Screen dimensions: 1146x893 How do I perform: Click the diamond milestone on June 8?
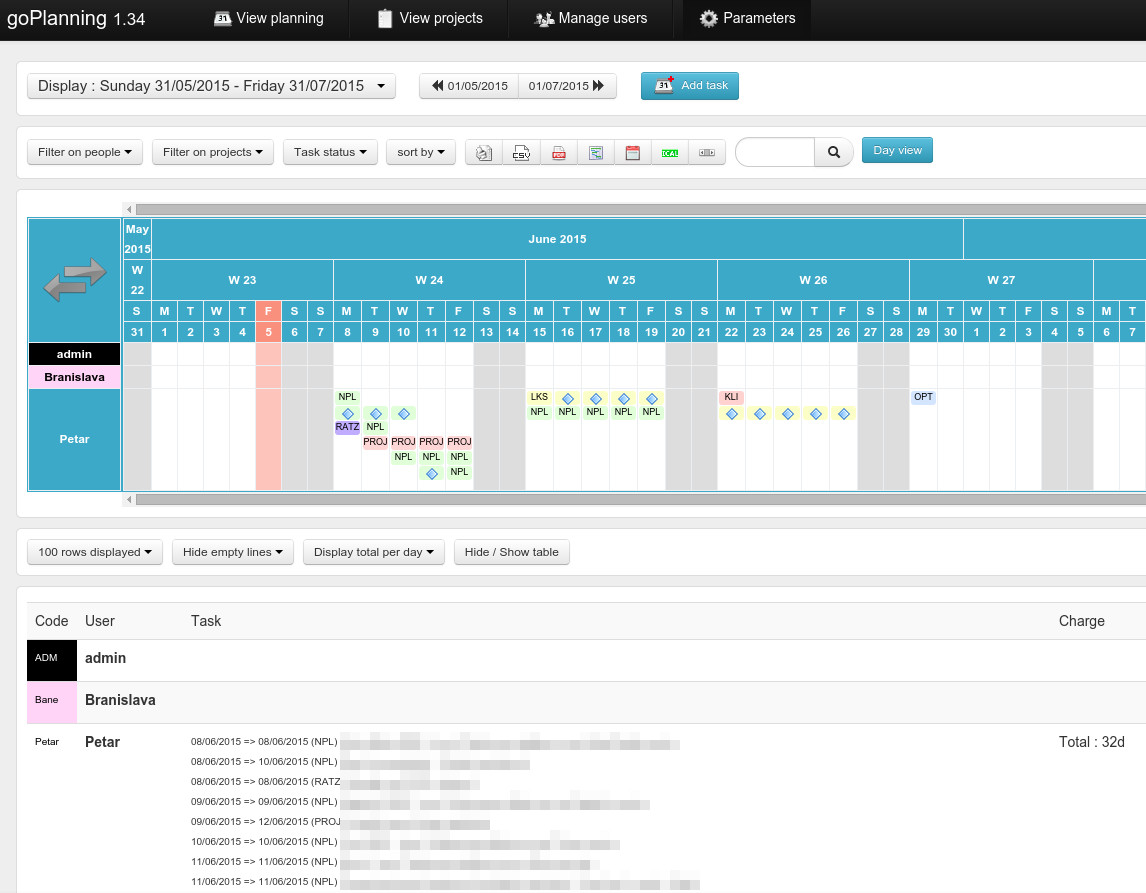coord(348,414)
